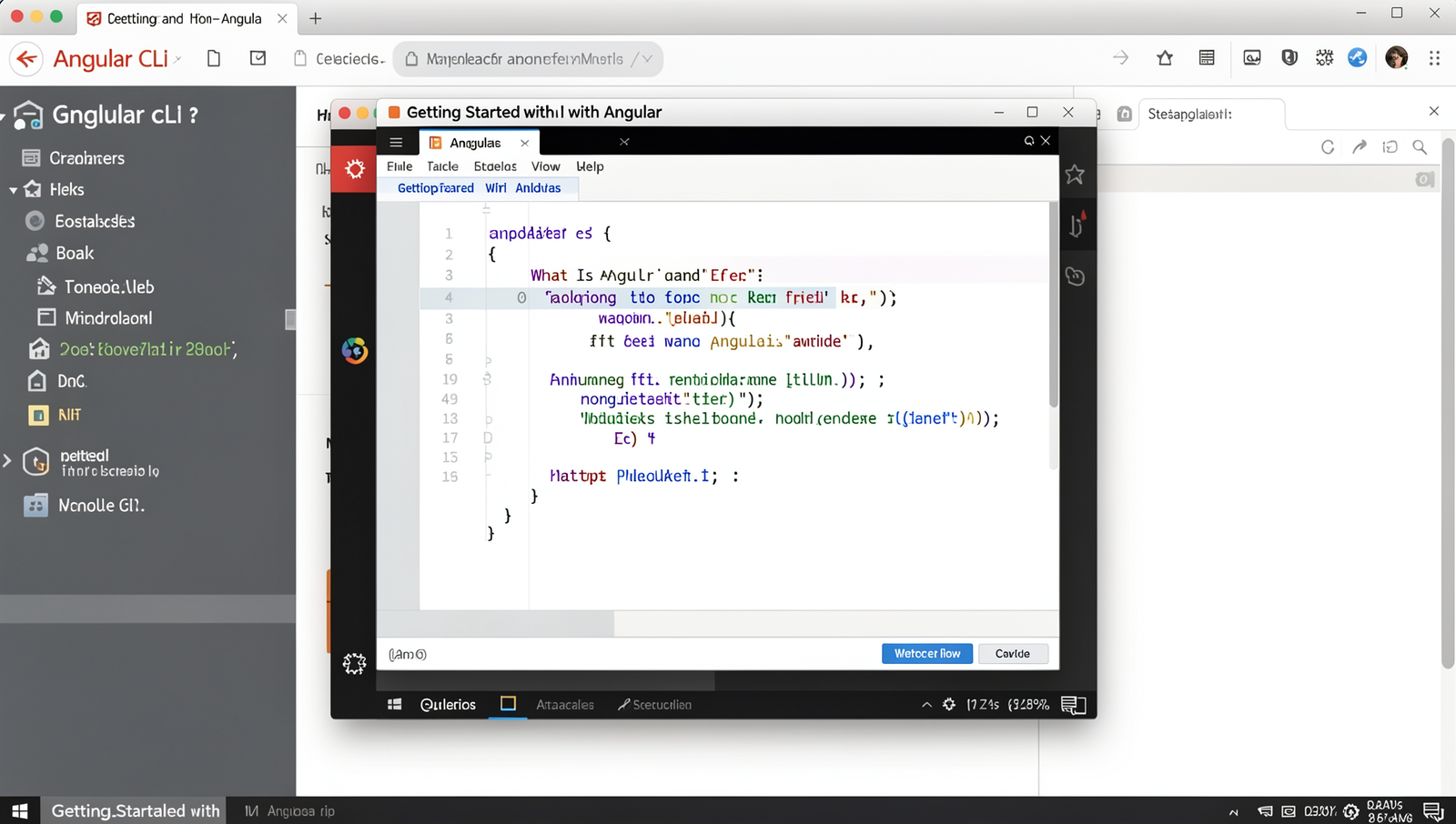The image size is (1456, 824).
Task: Click Windows start icon in inner taskbar
Action: click(x=395, y=705)
